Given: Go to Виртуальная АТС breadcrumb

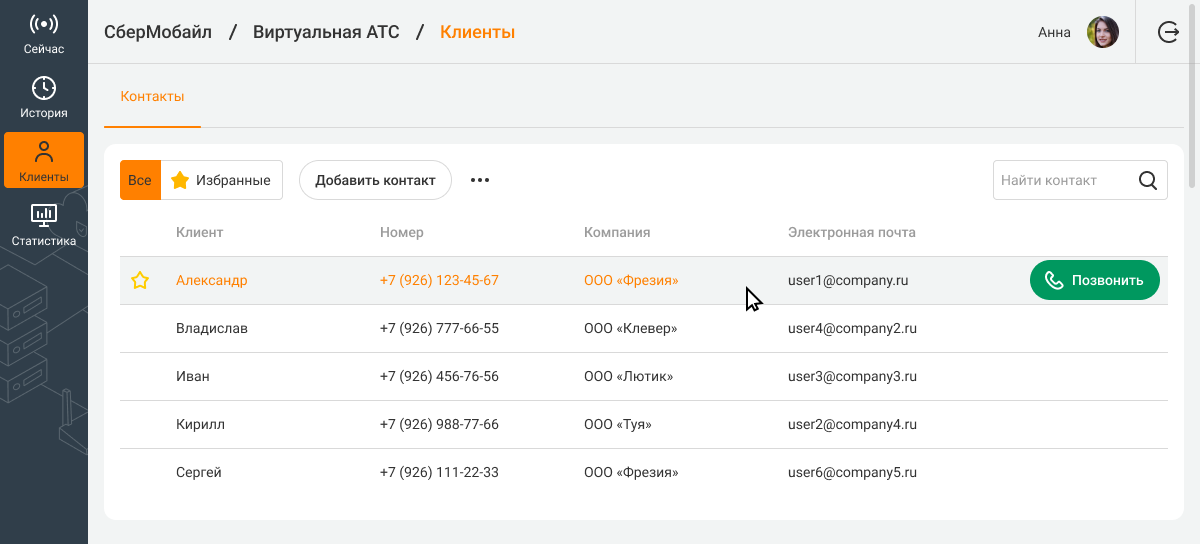Looking at the screenshot, I should (x=326, y=32).
